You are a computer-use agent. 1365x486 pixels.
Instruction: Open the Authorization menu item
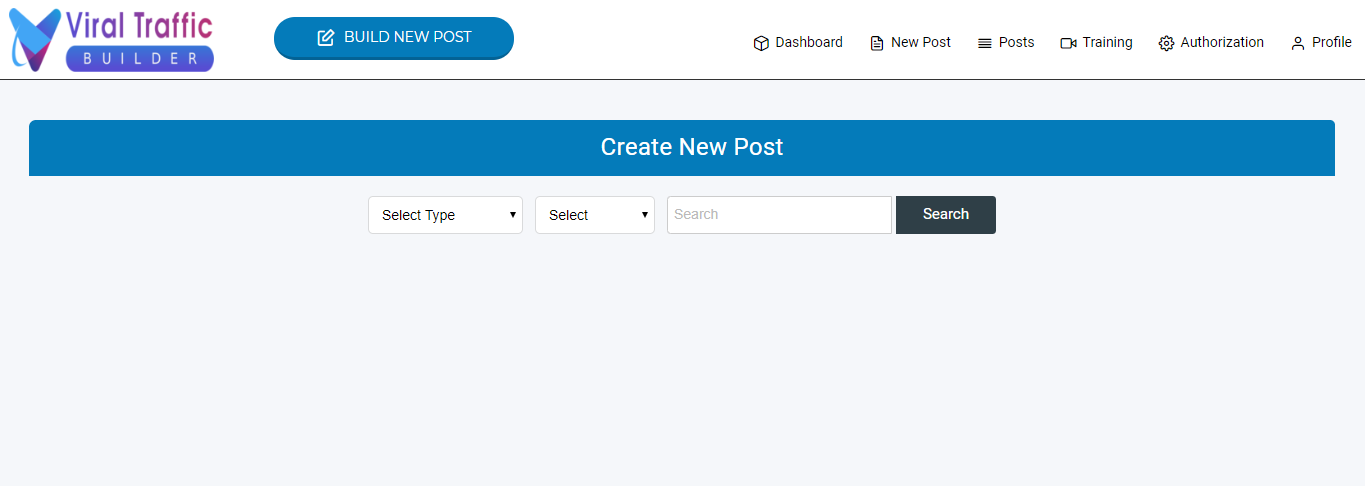pyautogui.click(x=1211, y=42)
